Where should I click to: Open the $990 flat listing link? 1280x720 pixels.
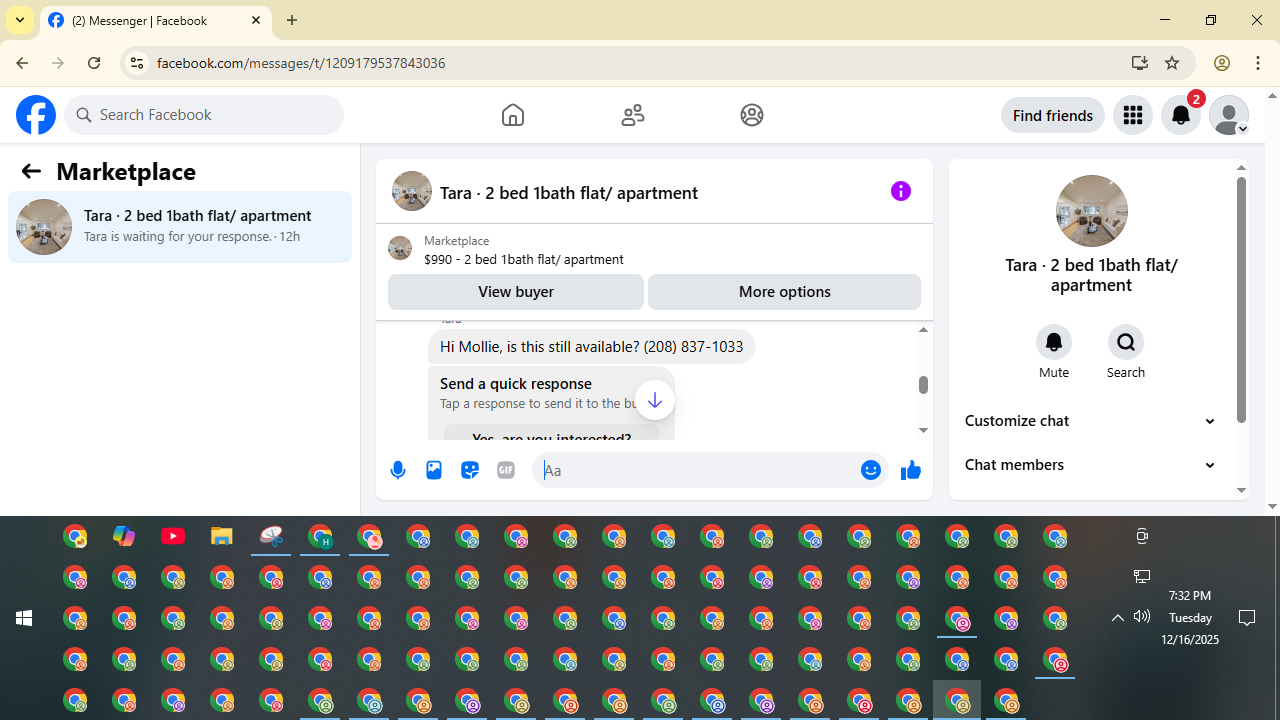(x=524, y=259)
